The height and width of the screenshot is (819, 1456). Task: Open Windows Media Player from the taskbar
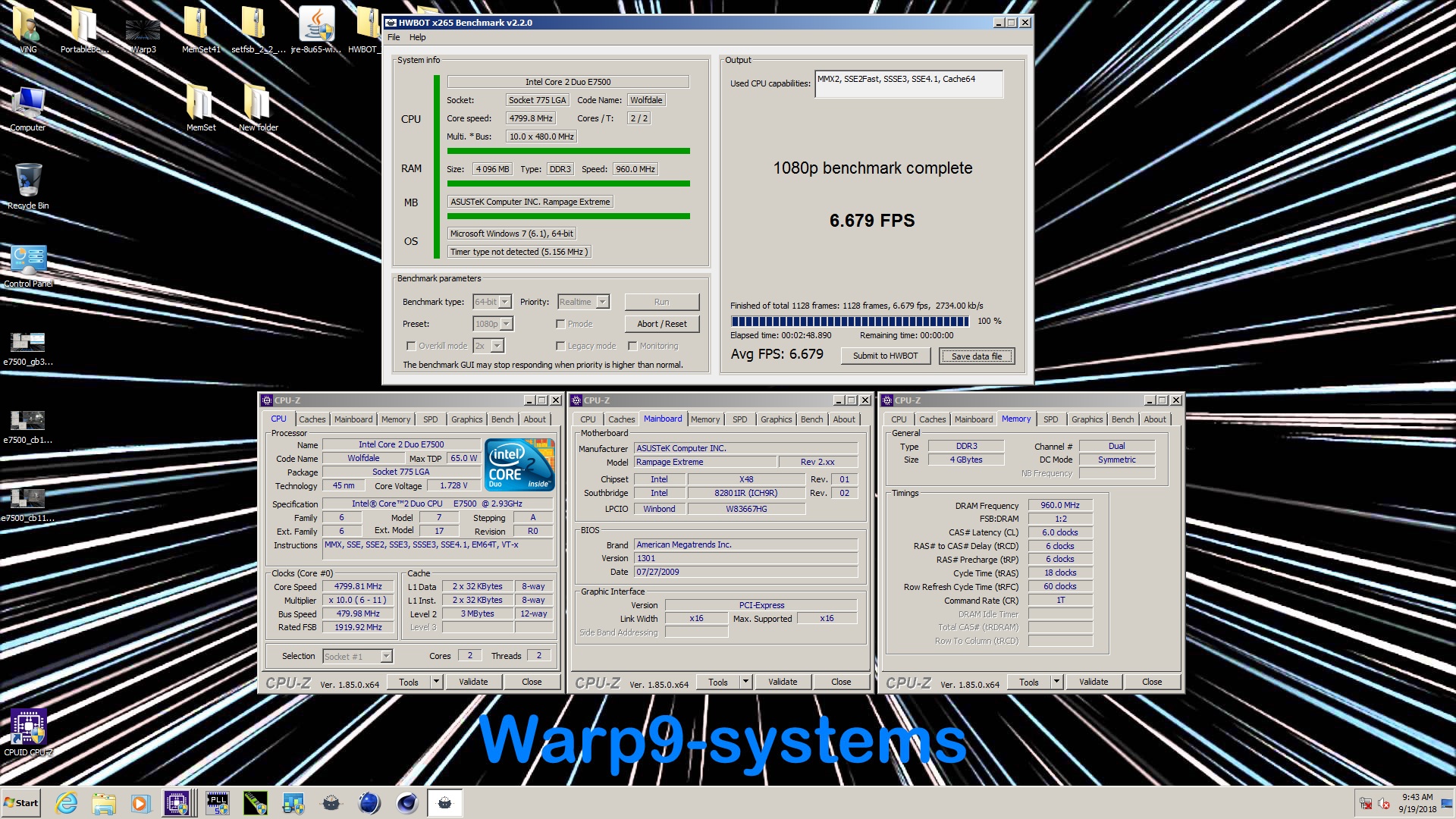(x=140, y=803)
